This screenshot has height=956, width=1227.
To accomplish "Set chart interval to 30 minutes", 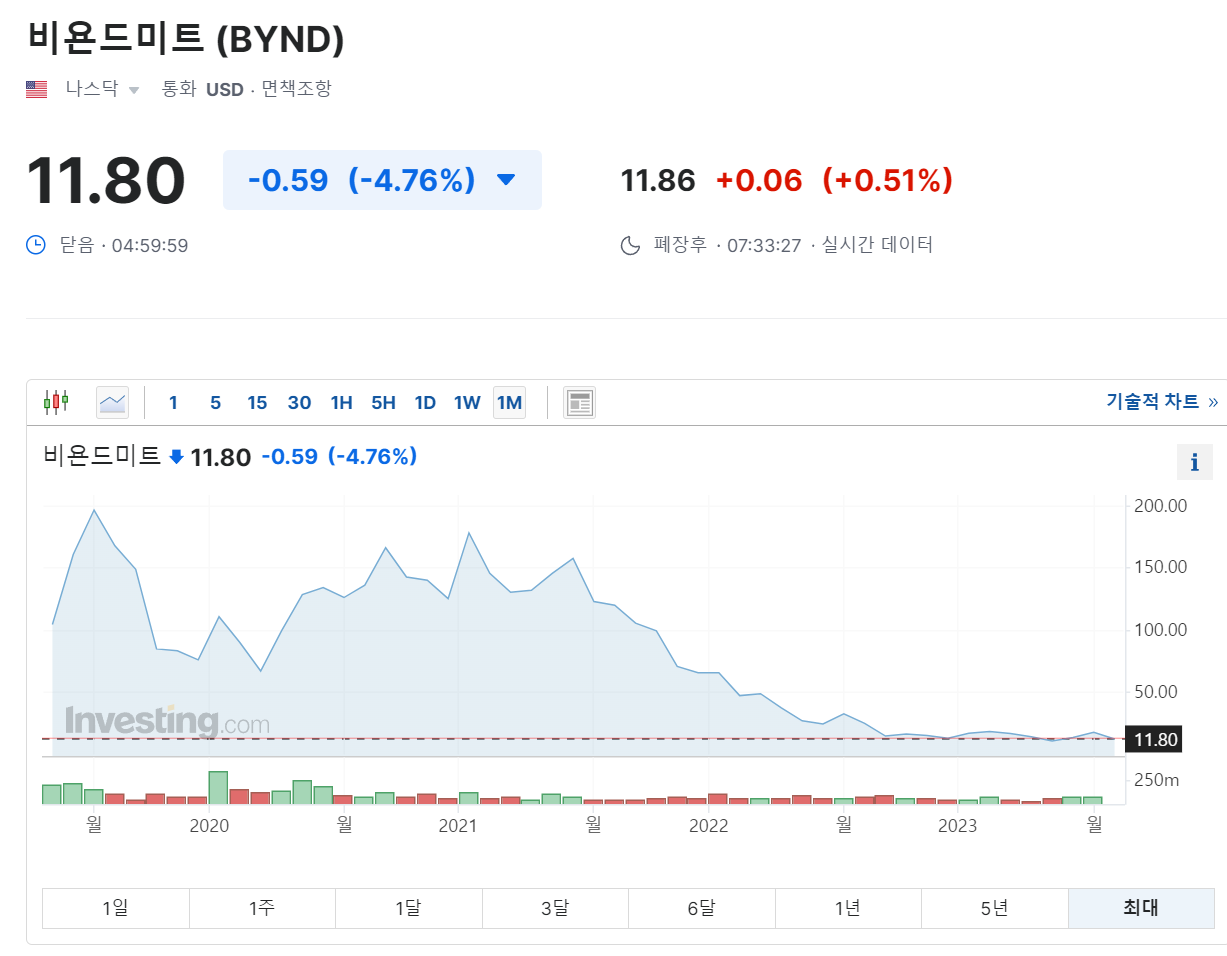I will (x=299, y=403).
